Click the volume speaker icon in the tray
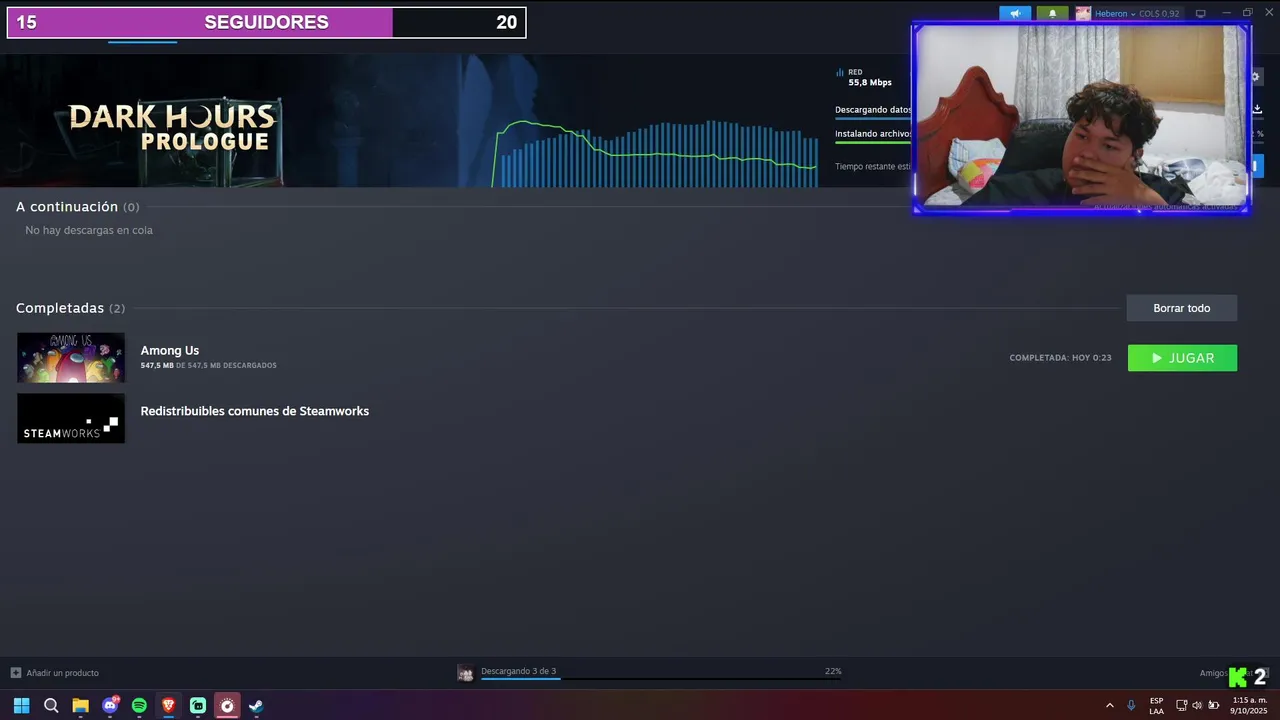The image size is (1280, 720). click(x=1197, y=706)
